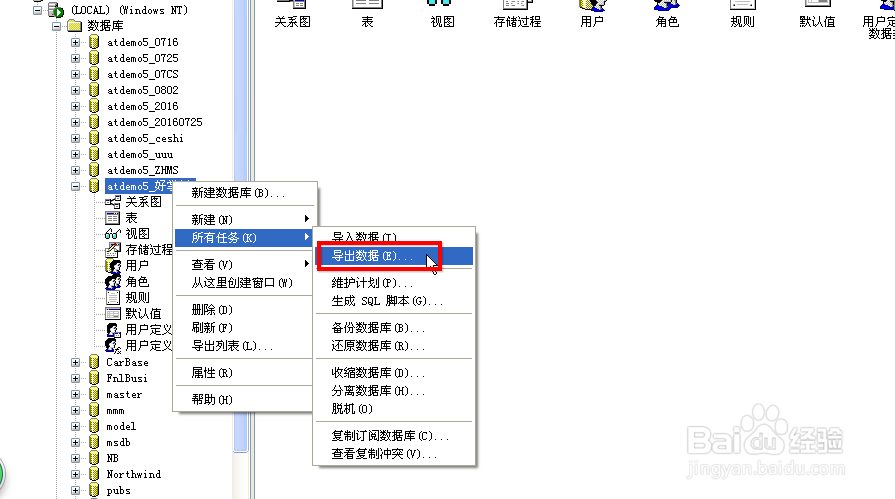Choose 帮助(H) in context menu

click(244, 400)
